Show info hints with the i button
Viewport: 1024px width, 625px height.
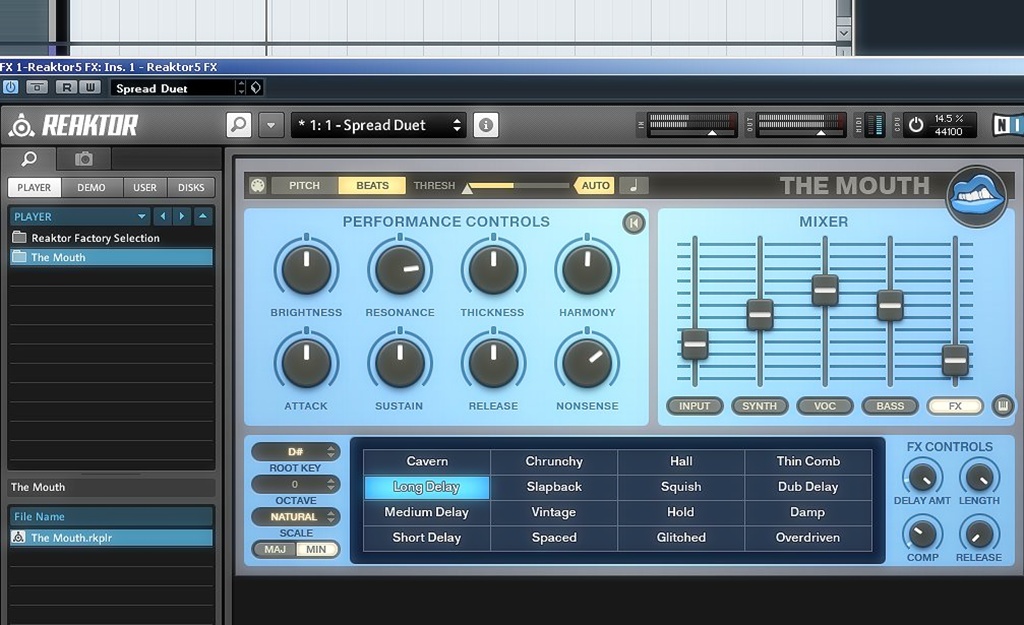click(485, 124)
